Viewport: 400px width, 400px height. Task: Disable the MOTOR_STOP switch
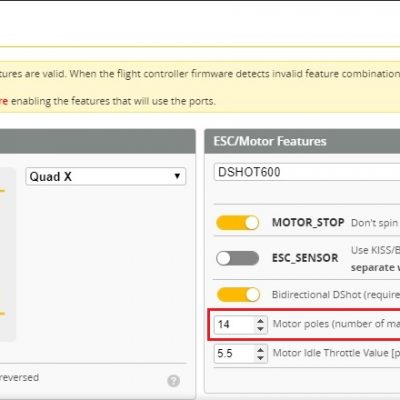(238, 223)
